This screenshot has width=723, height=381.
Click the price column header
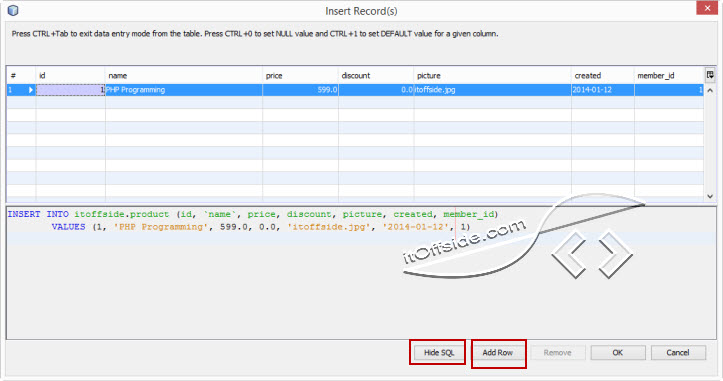click(x=301, y=75)
